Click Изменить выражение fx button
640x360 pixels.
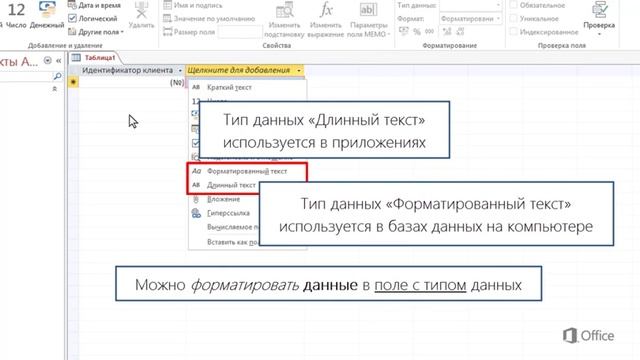click(326, 20)
